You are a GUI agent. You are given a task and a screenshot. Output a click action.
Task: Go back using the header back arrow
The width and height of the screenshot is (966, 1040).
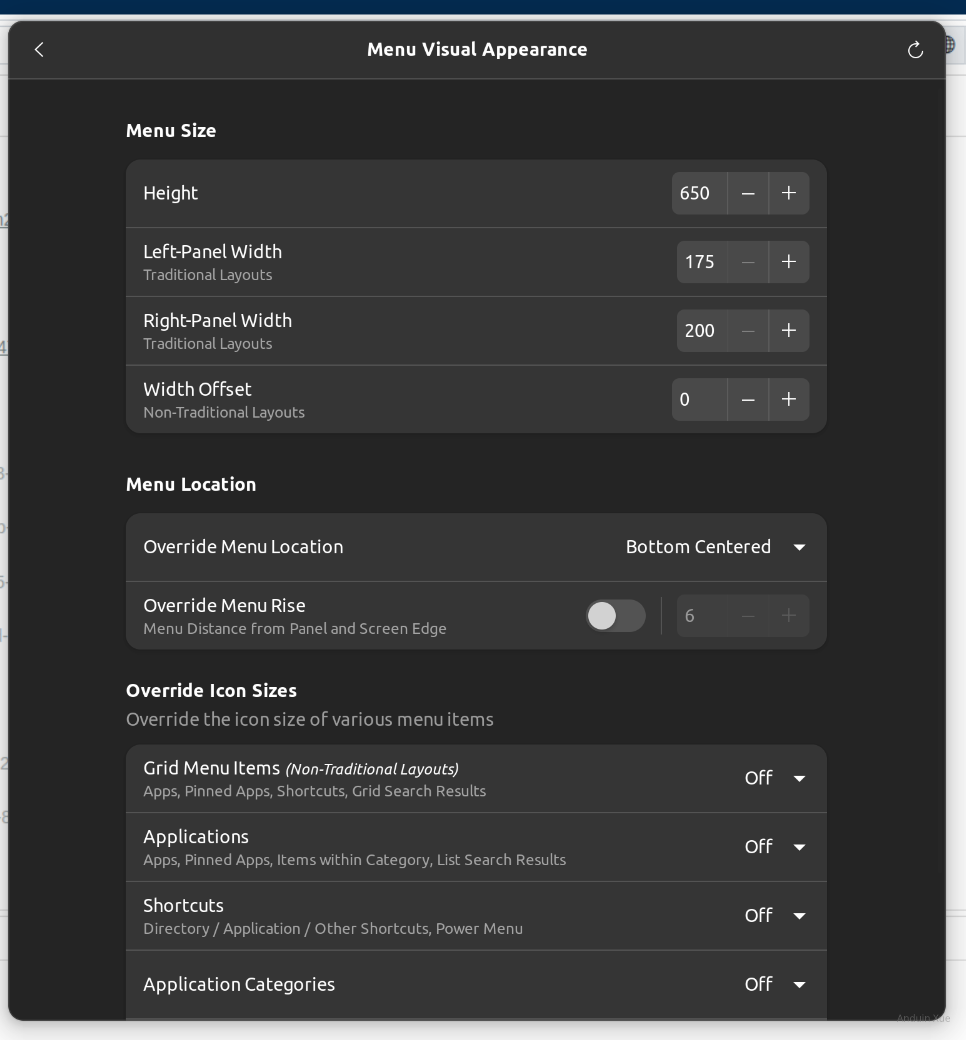click(39, 50)
